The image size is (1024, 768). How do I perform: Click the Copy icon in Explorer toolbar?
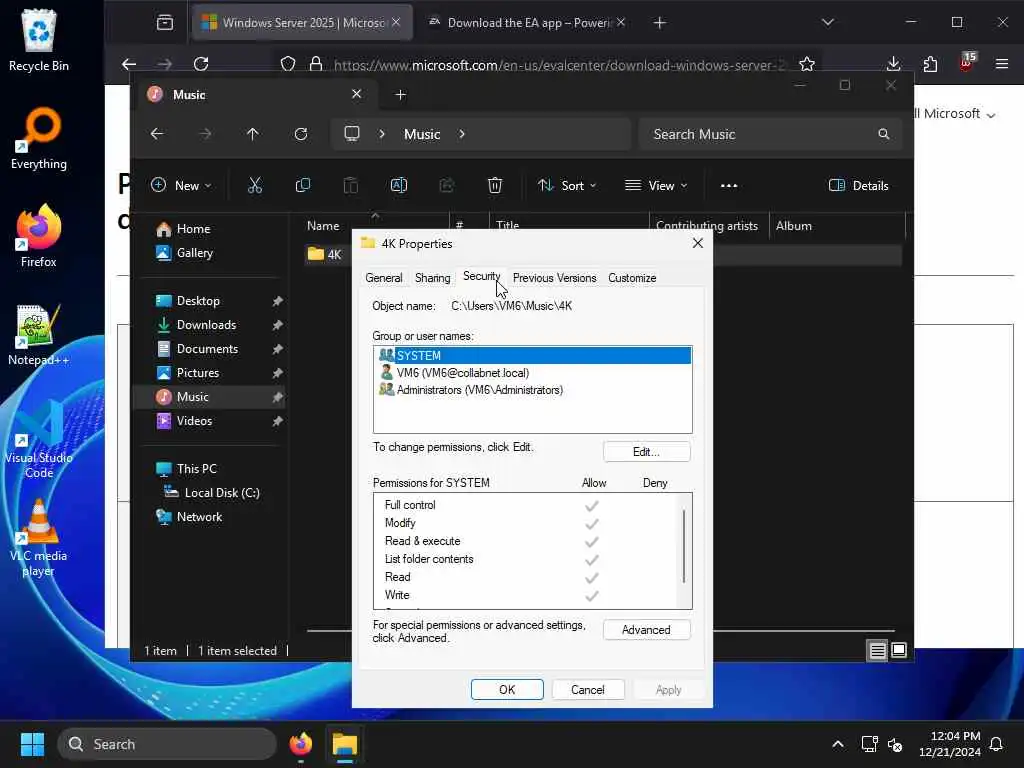coord(302,185)
